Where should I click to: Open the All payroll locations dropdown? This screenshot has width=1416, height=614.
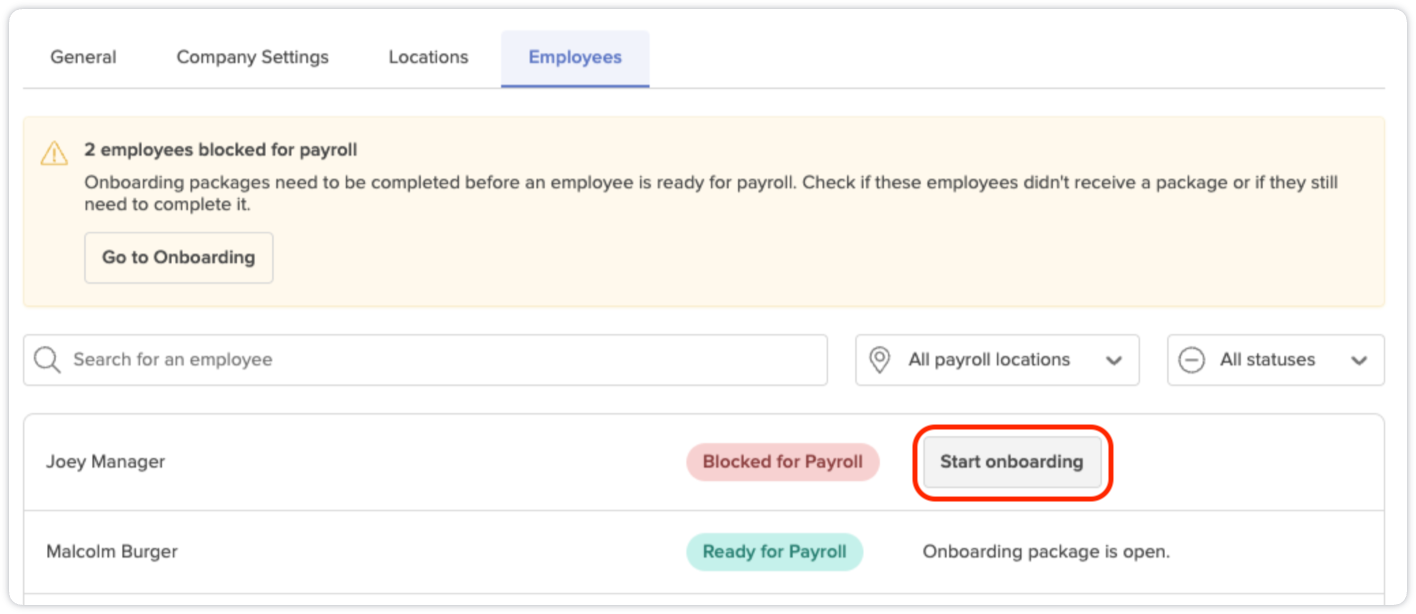(x=997, y=360)
